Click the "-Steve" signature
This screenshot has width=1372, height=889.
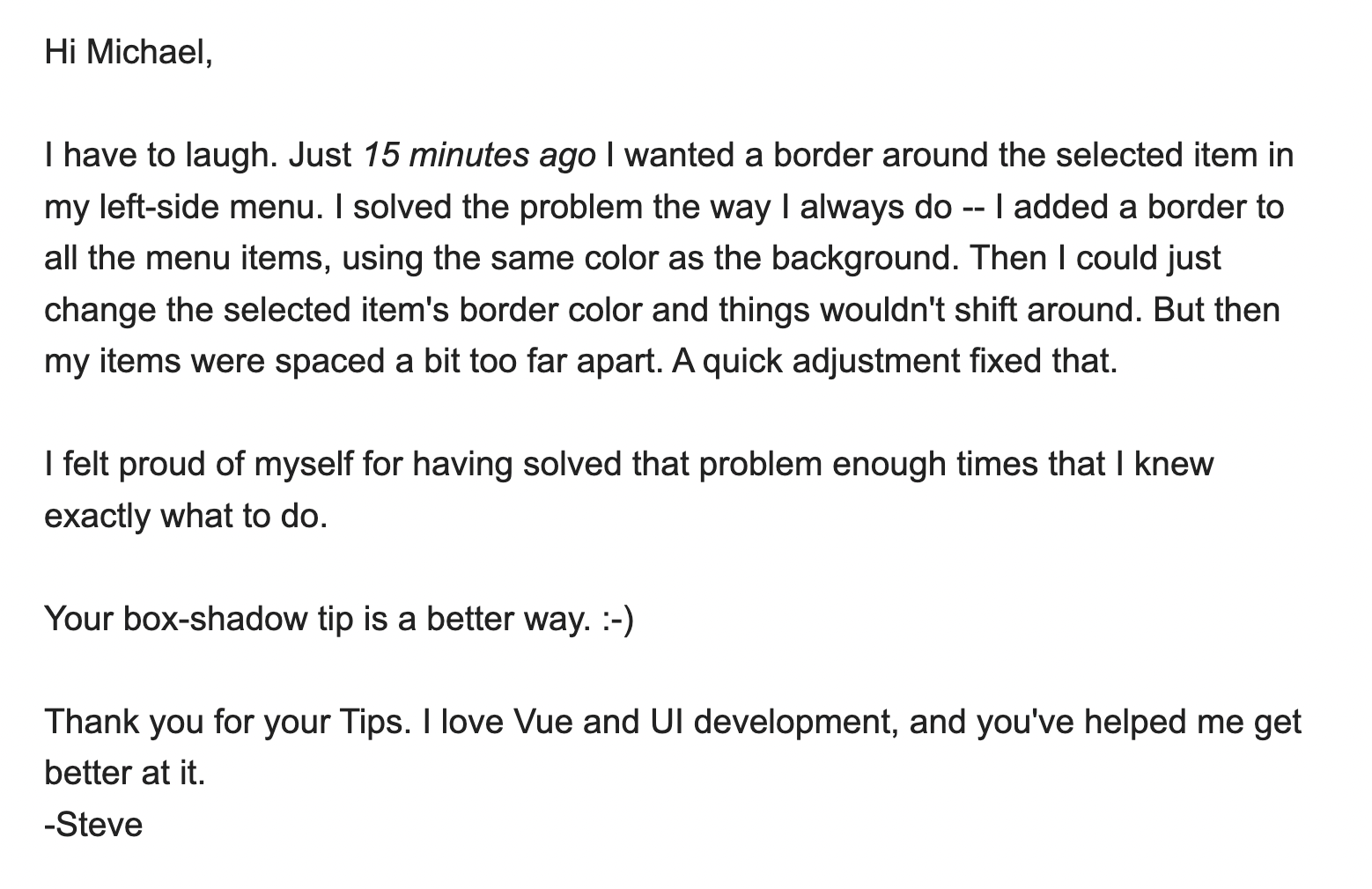(x=93, y=825)
